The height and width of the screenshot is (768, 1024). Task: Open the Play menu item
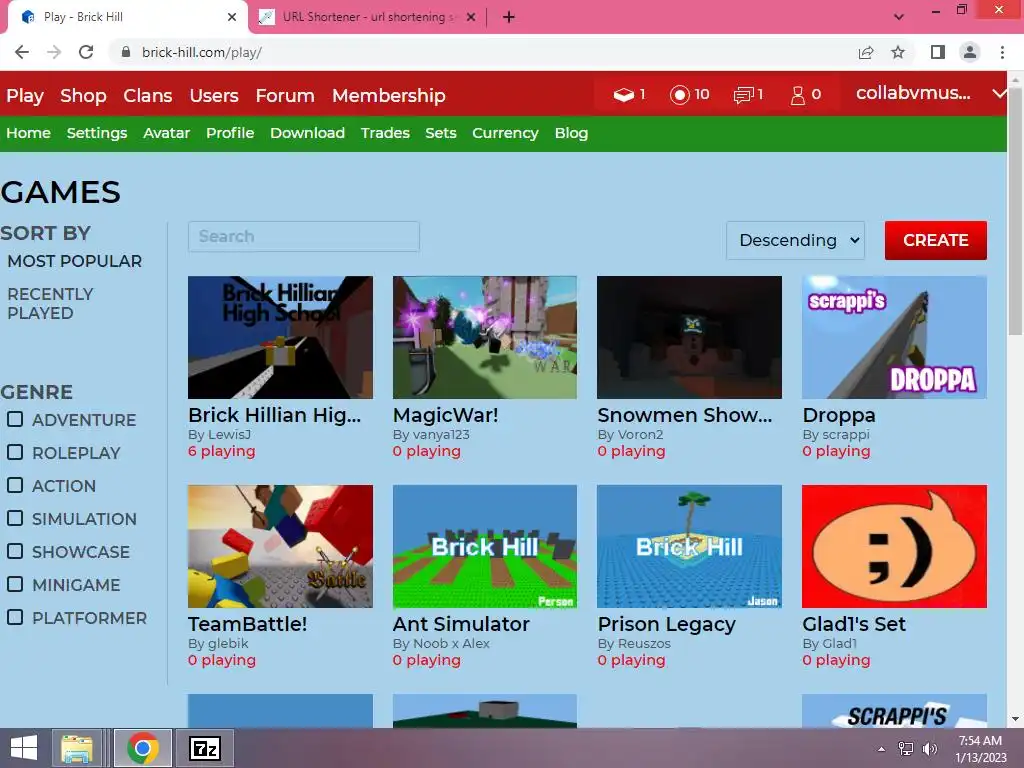25,96
